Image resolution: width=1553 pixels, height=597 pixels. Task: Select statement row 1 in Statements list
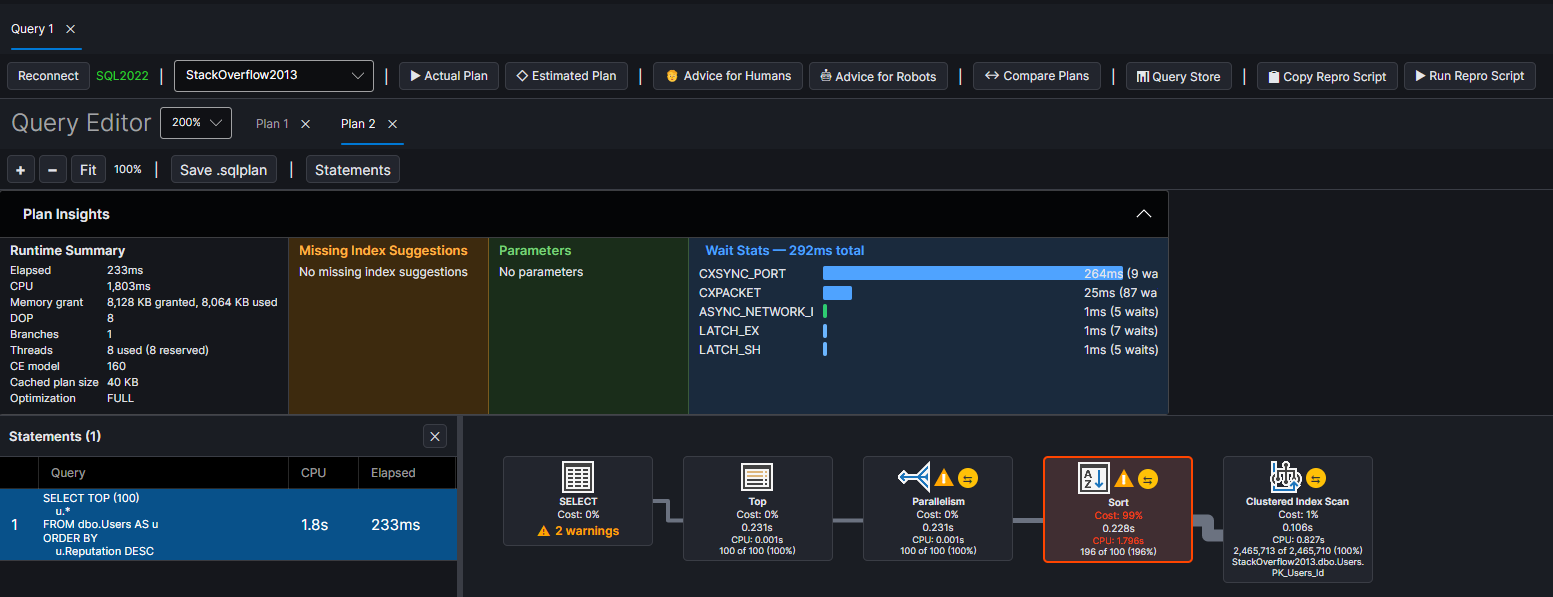point(228,524)
